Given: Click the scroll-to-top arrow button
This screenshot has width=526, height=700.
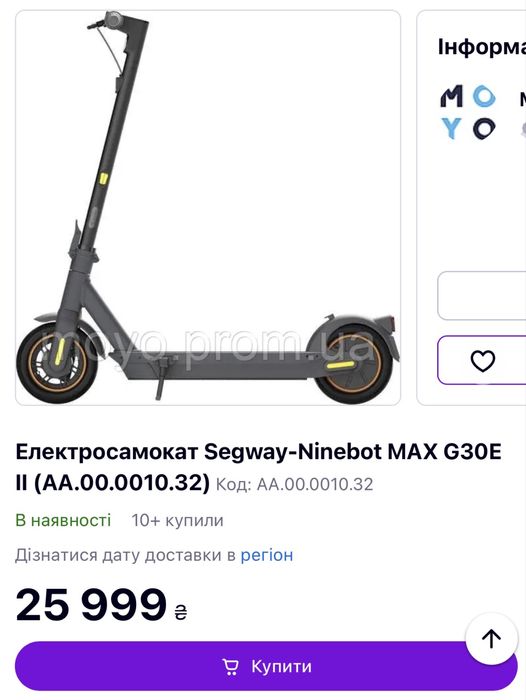Looking at the screenshot, I should (x=492, y=639).
